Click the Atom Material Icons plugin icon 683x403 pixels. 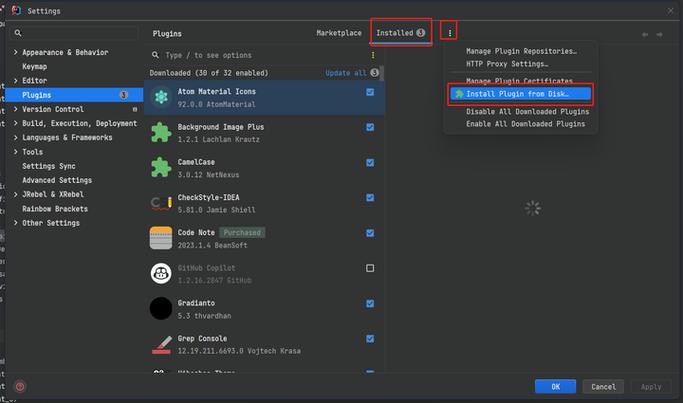[161, 97]
